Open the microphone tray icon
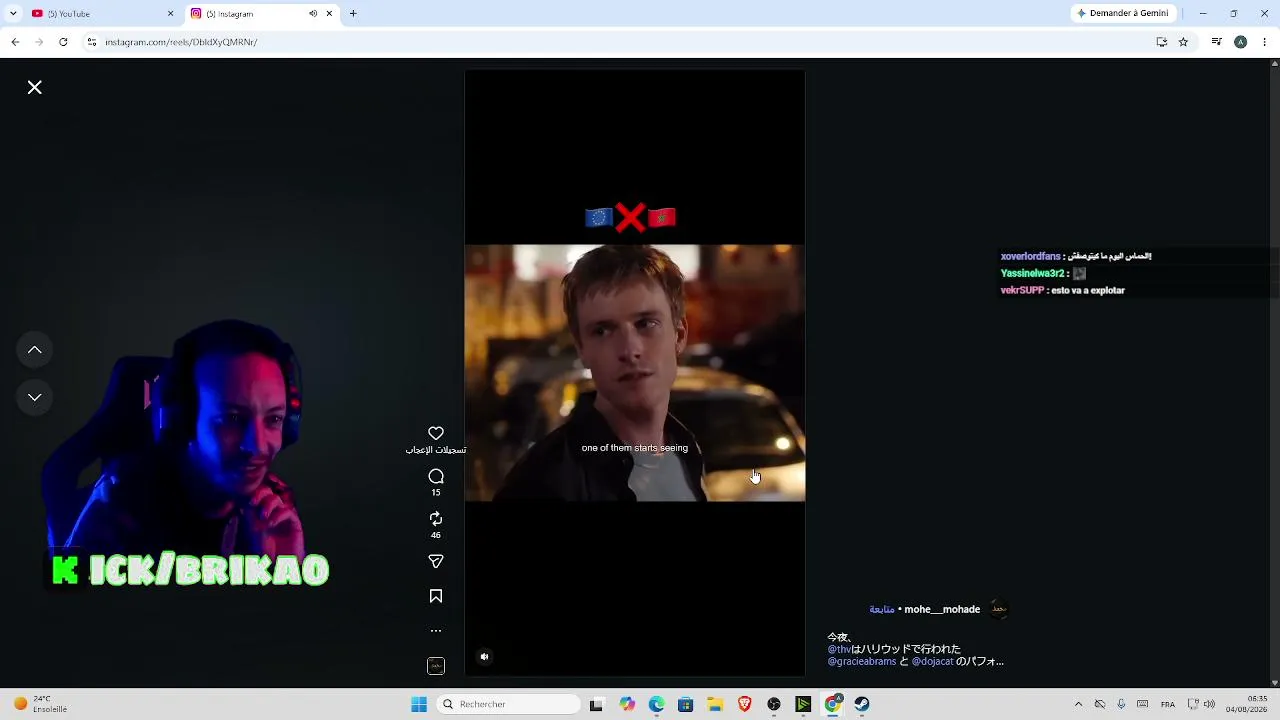 point(1121,704)
